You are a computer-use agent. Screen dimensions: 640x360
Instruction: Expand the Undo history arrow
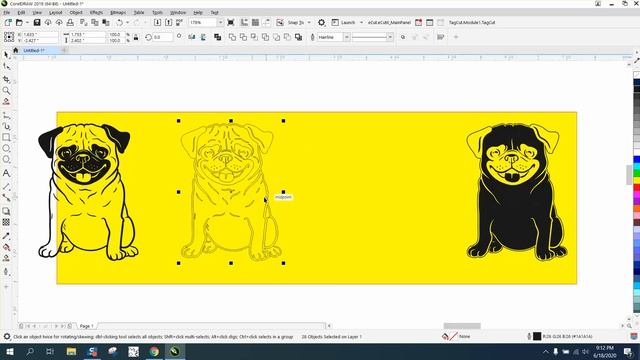pos(127,22)
